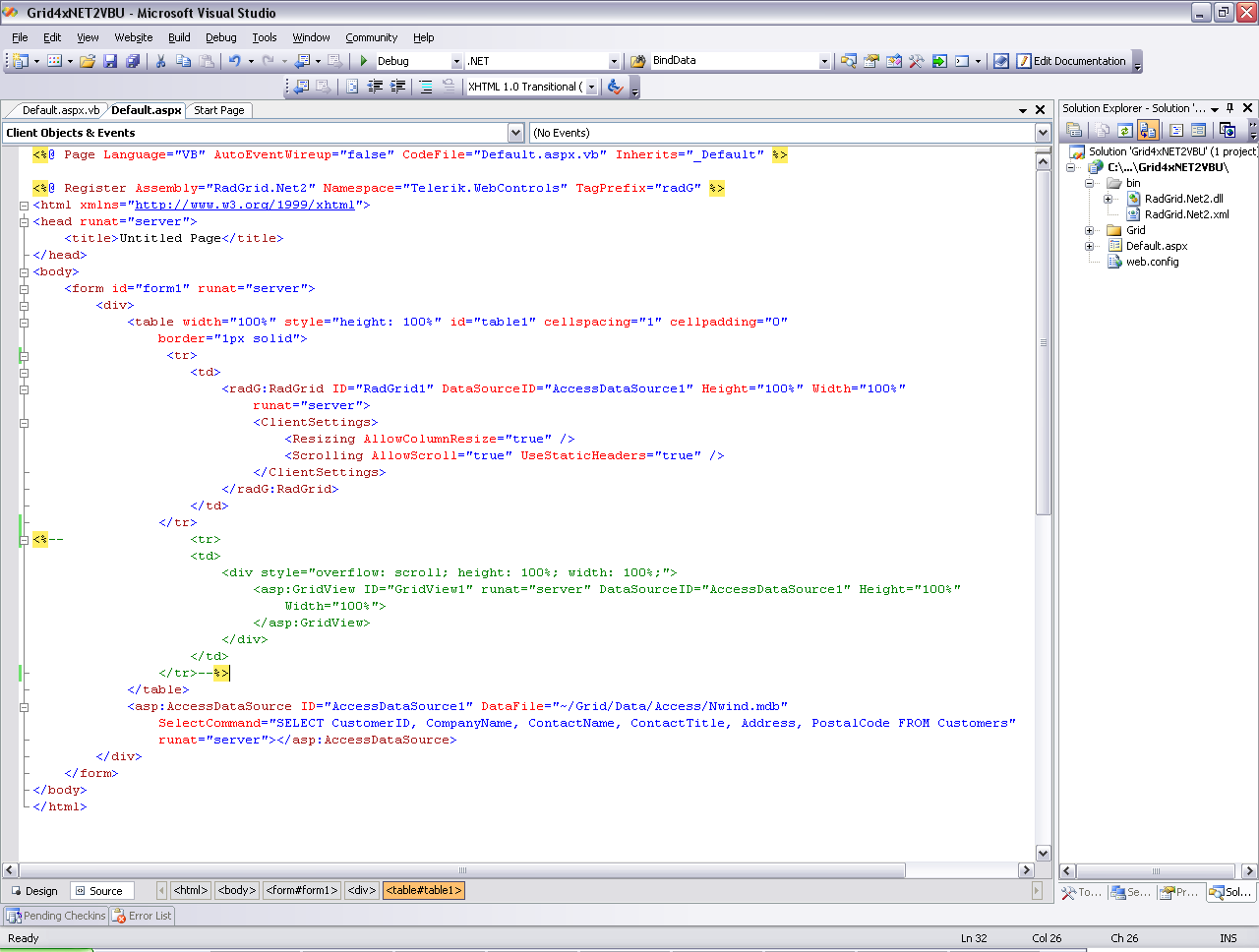The height and width of the screenshot is (952, 1259).
Task: Switch to the Default.aspx.vb tab
Action: pyautogui.click(x=60, y=110)
